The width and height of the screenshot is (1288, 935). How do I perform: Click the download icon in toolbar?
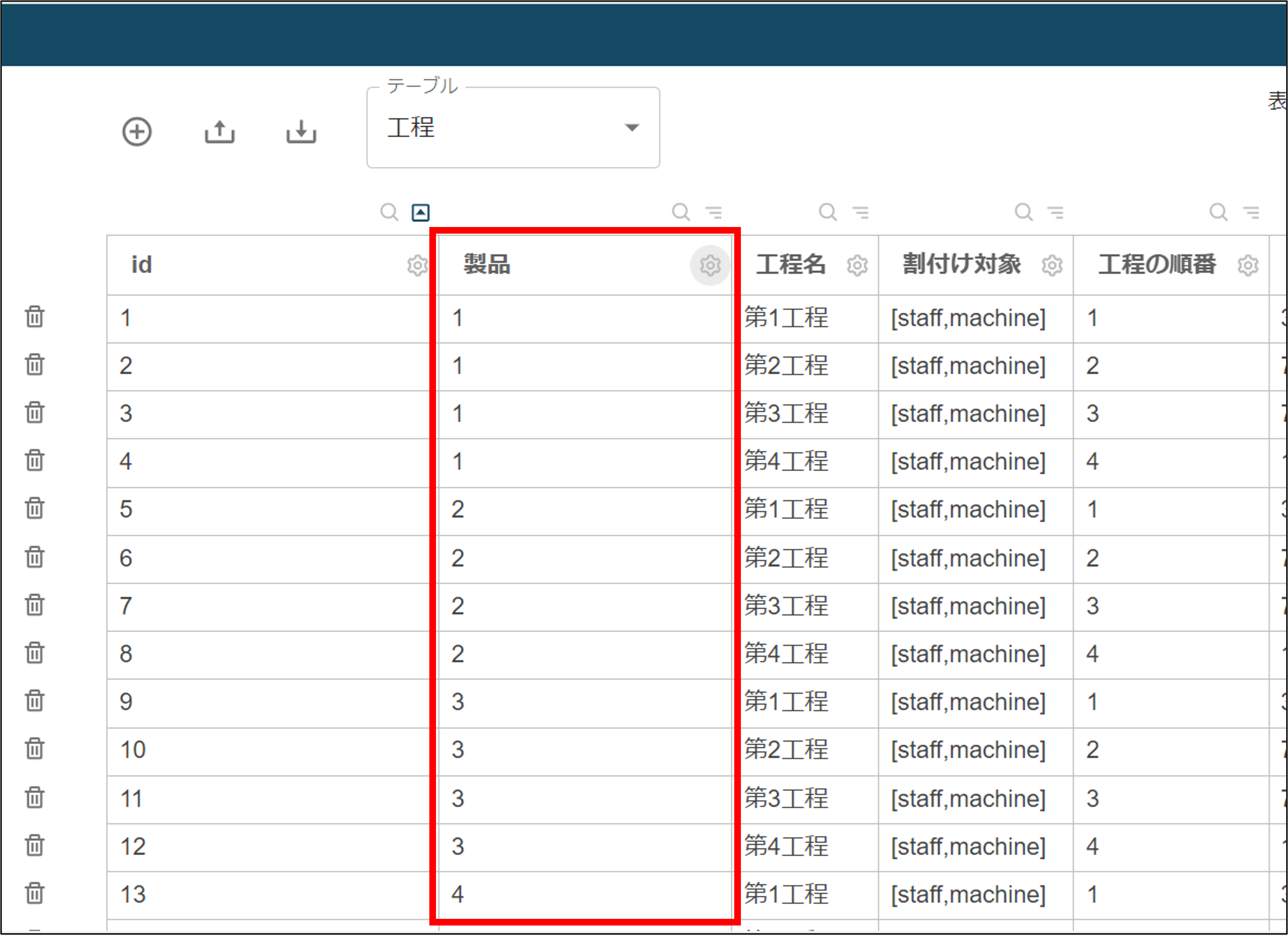pos(301,132)
